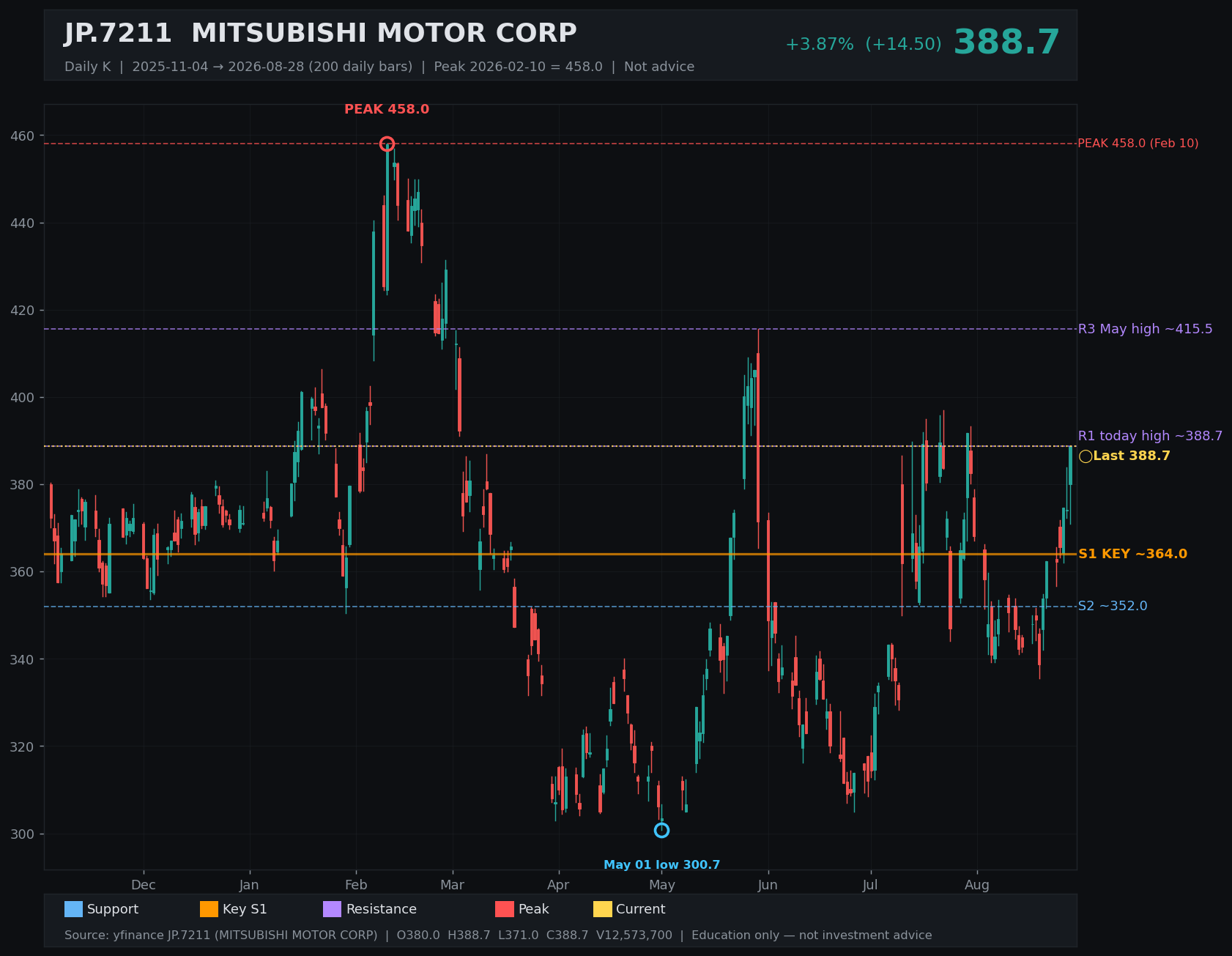The width and height of the screenshot is (1232, 956).
Task: Click the blue May 01 low circle marker
Action: (x=661, y=830)
